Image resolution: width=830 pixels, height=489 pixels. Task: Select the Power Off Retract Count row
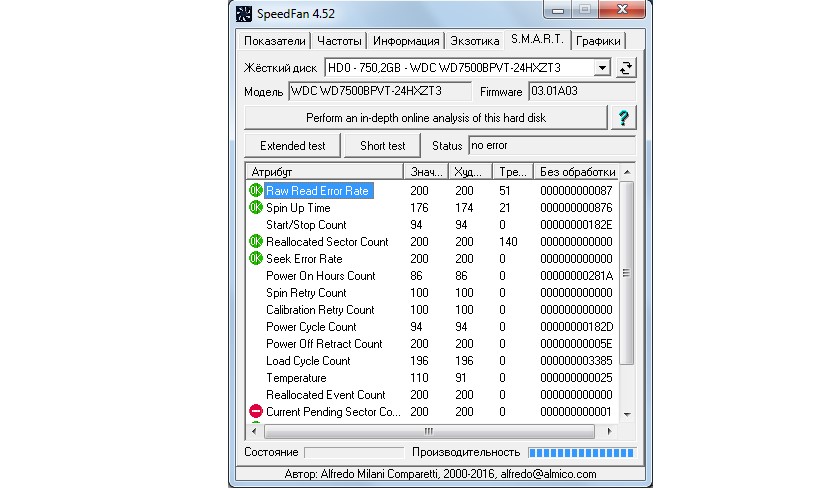click(x=432, y=343)
